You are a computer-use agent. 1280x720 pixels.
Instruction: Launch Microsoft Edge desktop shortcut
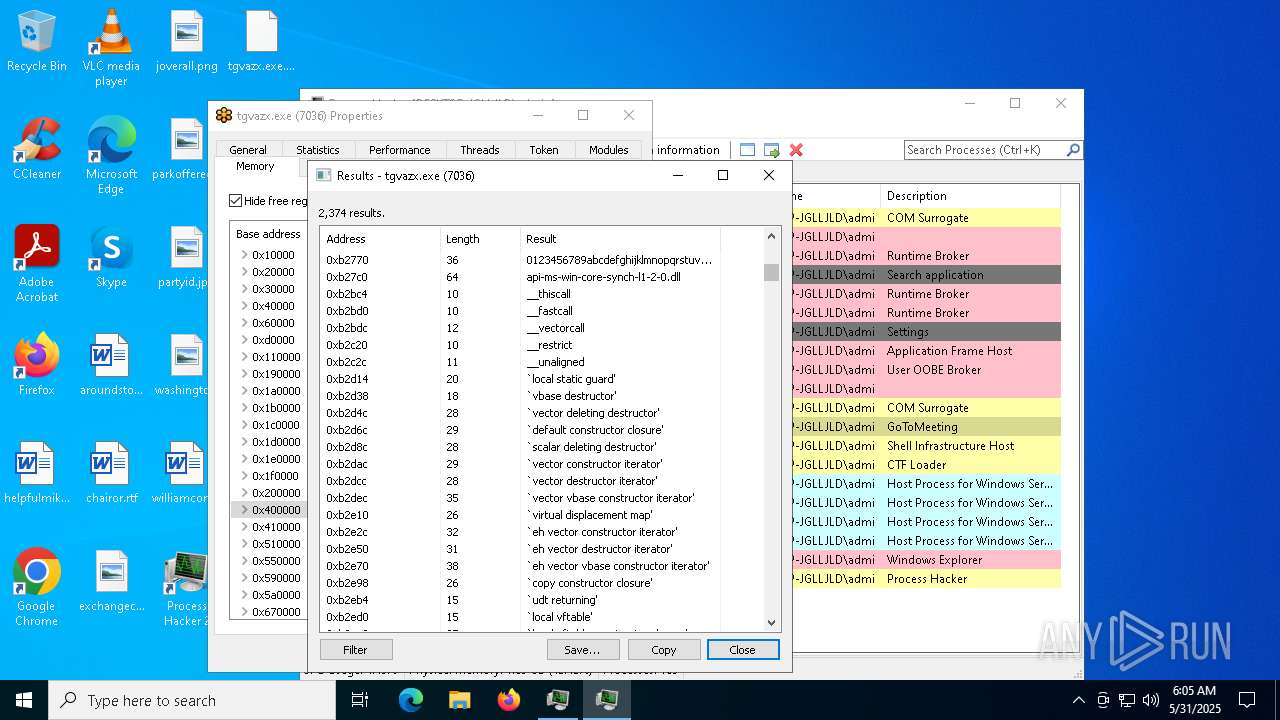coord(111,156)
